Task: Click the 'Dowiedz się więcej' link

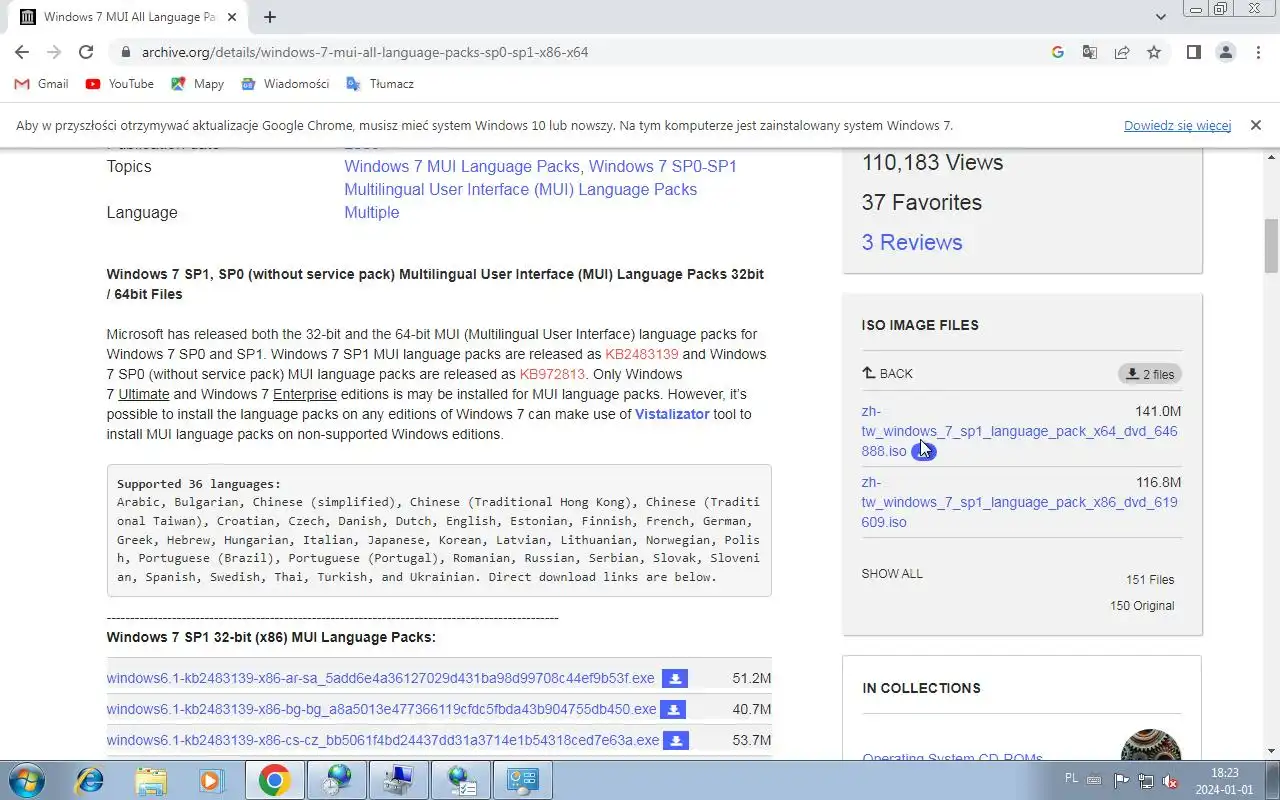Action: 1177,125
